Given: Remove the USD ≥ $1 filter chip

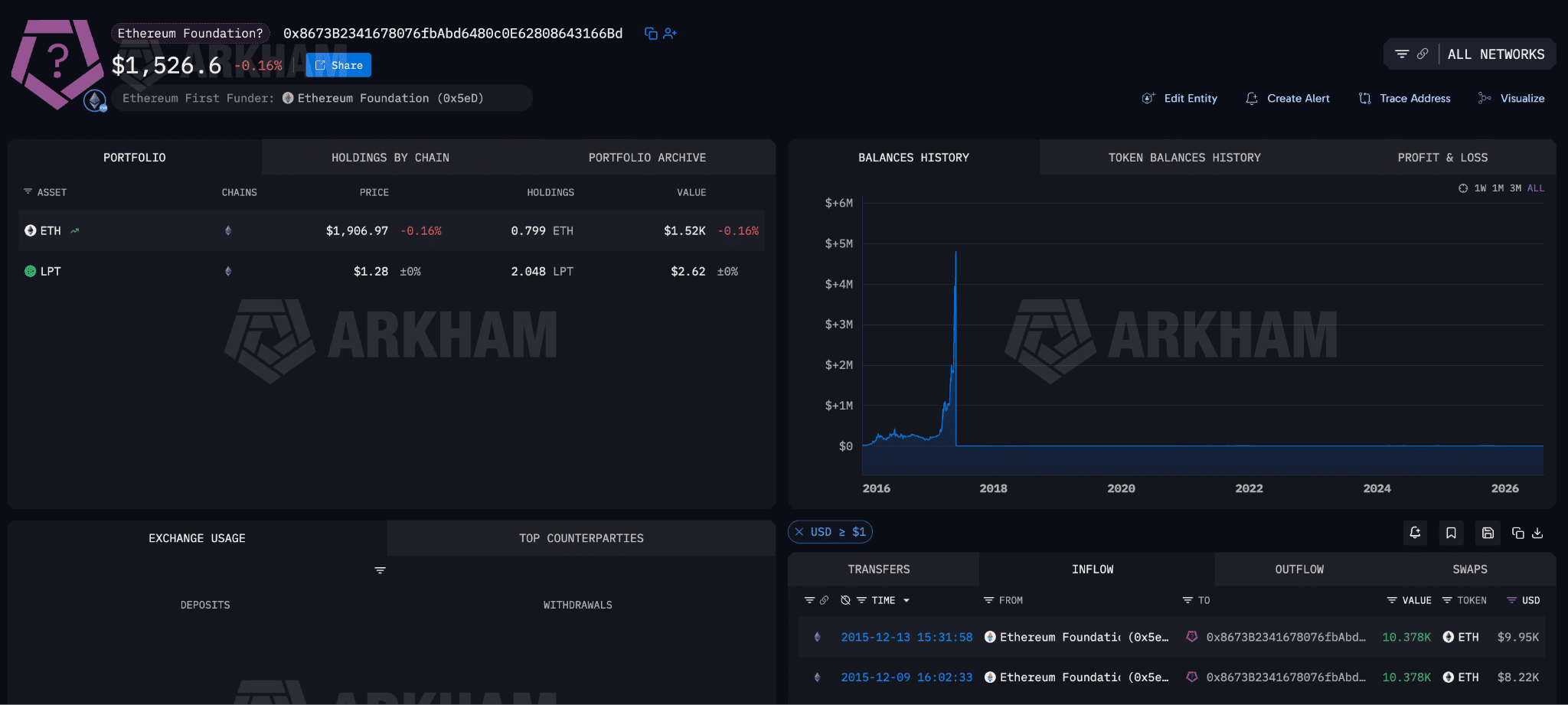Looking at the screenshot, I should pos(799,532).
